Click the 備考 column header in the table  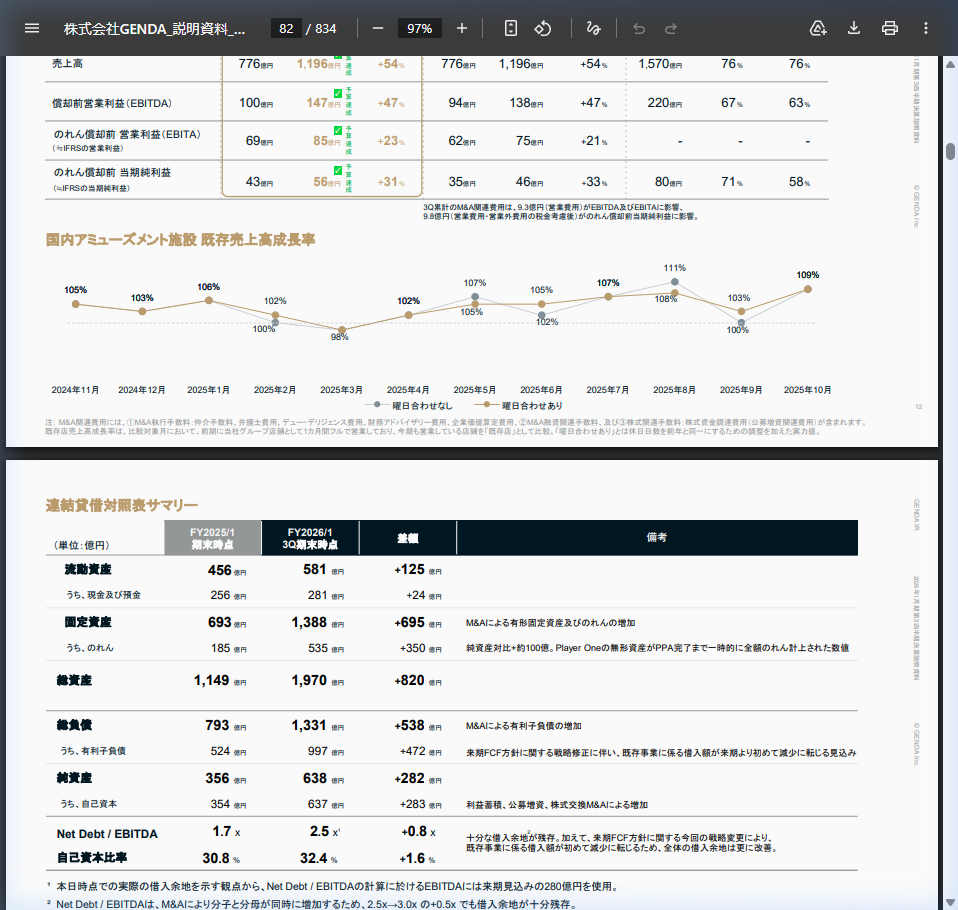pos(657,537)
